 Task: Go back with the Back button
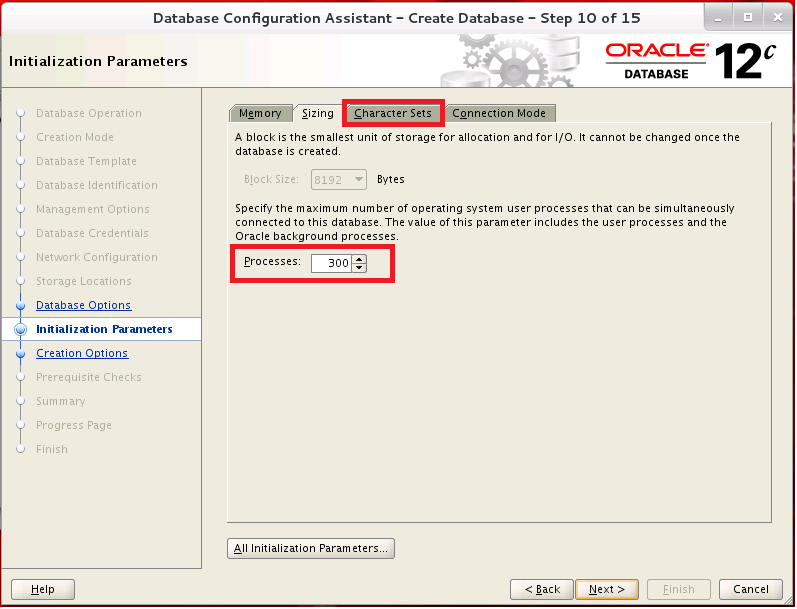541,589
